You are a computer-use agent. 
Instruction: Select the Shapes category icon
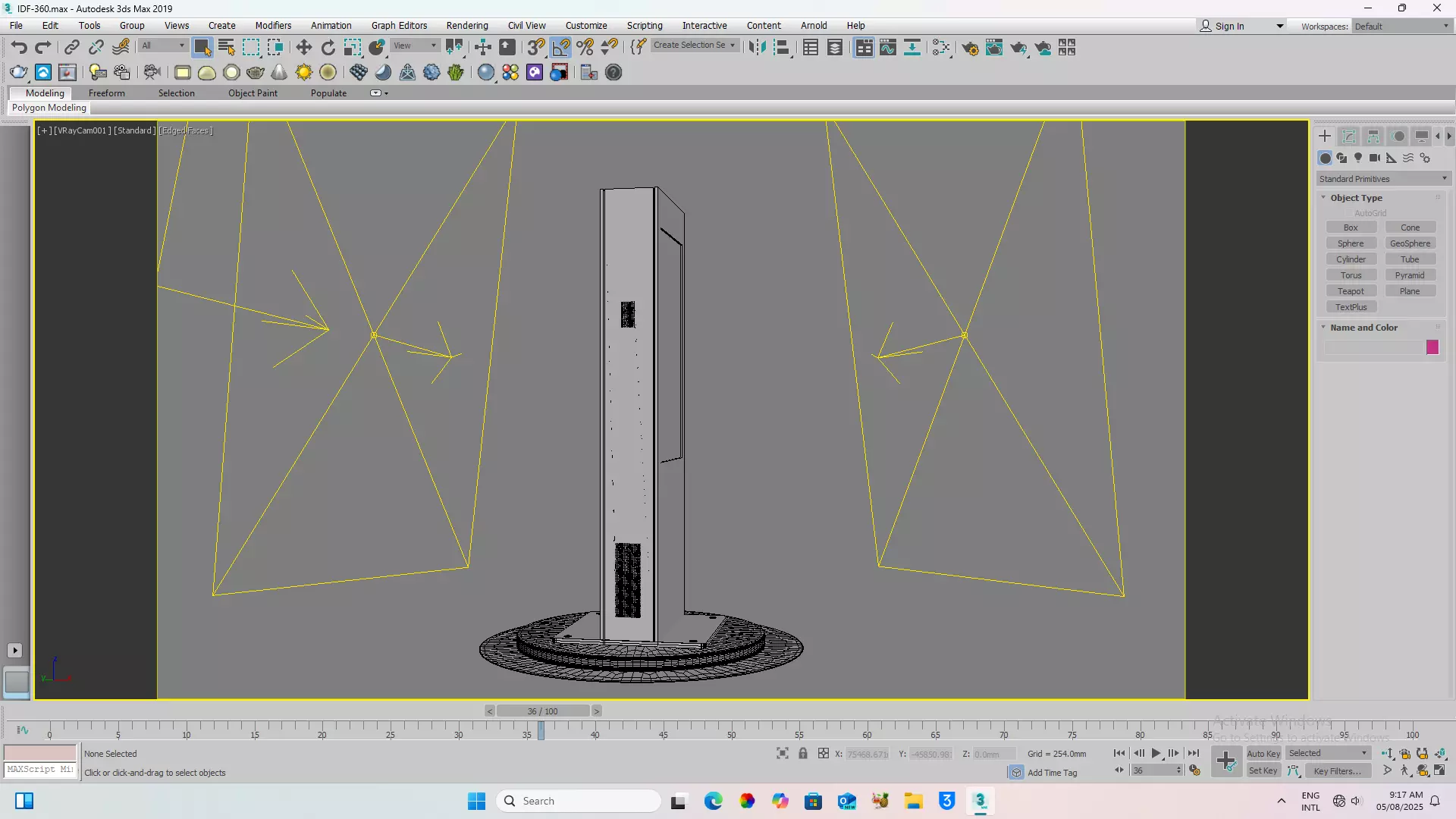[x=1341, y=158]
